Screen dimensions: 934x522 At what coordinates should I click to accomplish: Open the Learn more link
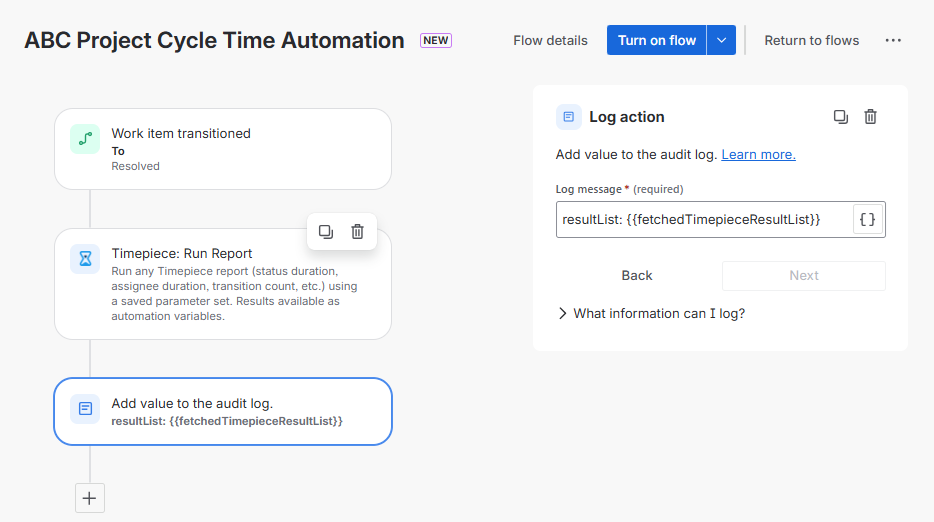pos(758,154)
